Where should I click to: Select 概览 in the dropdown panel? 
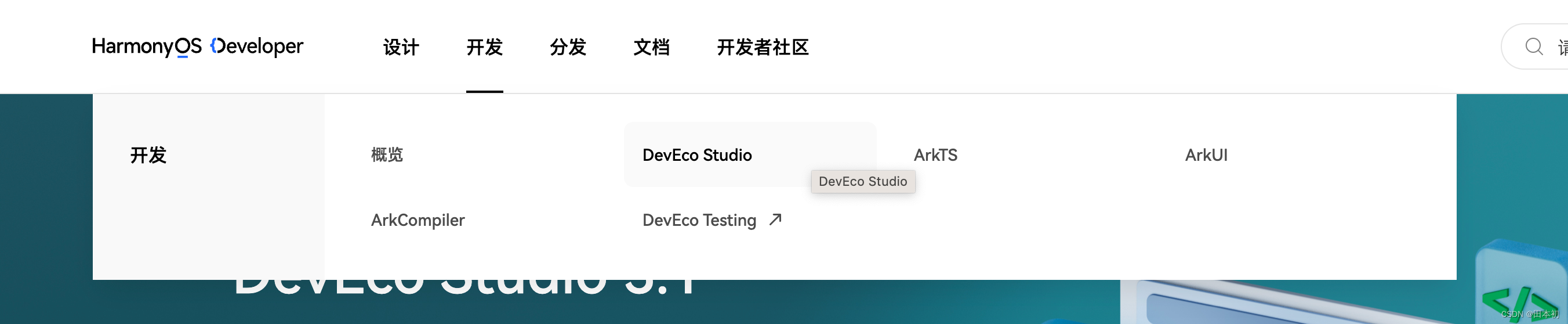(387, 154)
